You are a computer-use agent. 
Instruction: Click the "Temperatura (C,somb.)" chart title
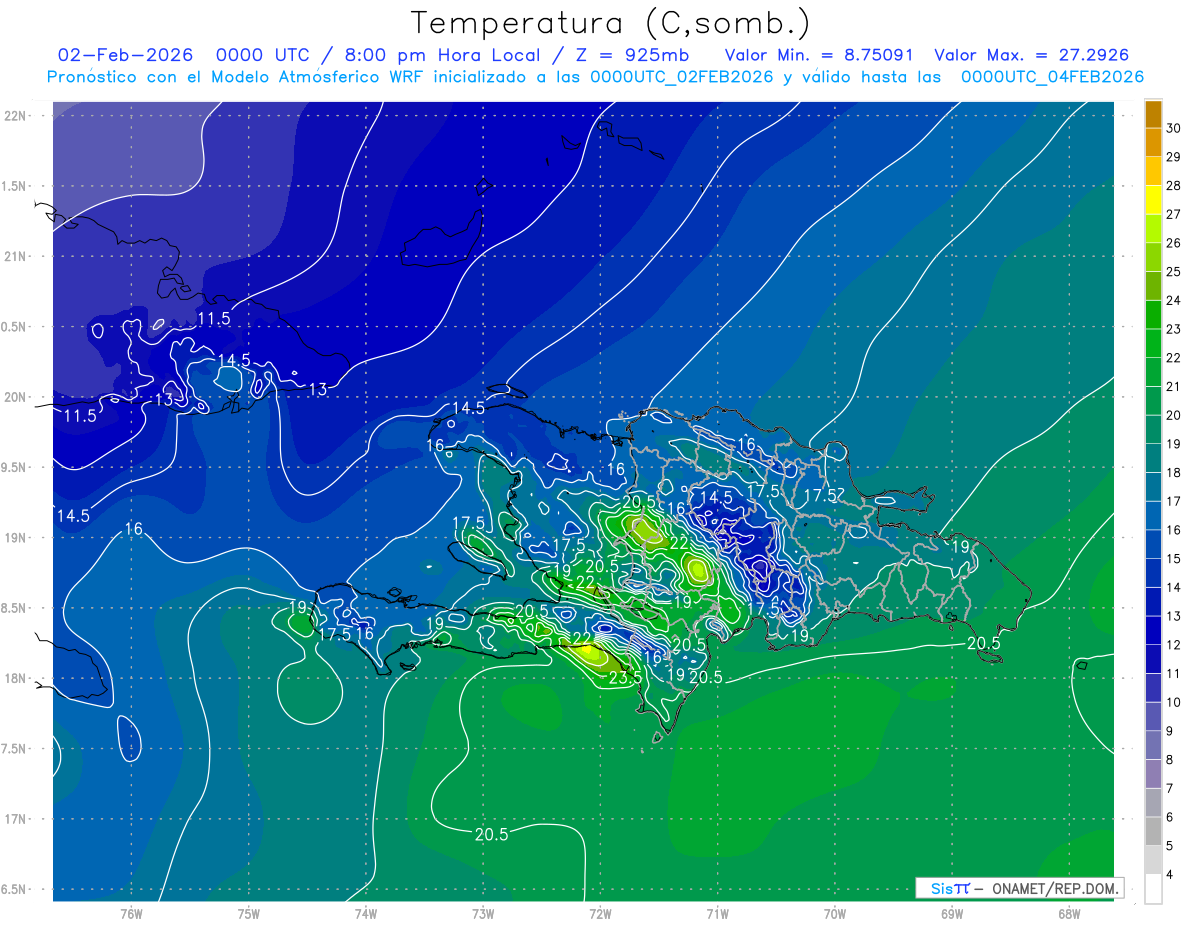(610, 23)
